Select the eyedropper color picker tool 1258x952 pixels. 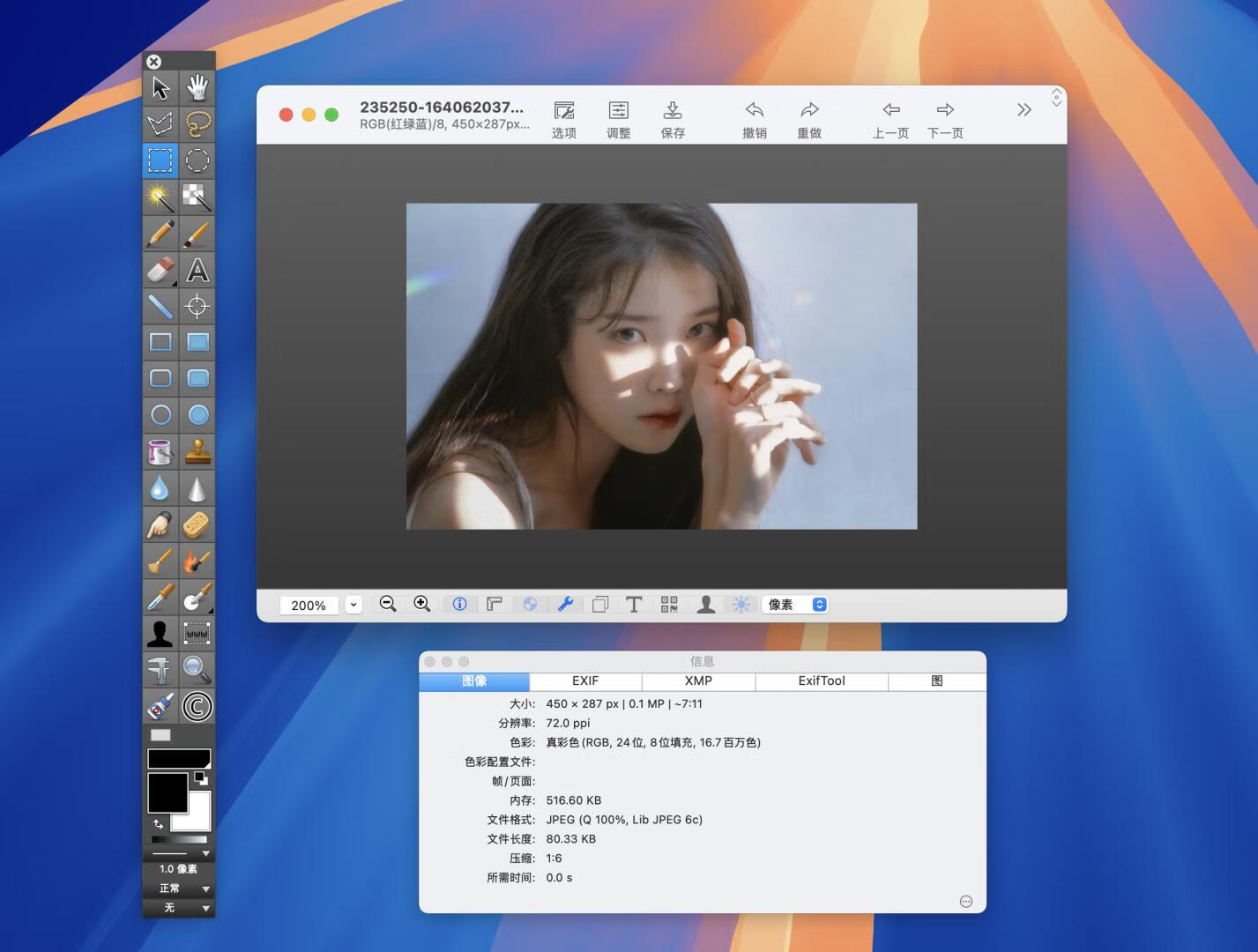160,598
